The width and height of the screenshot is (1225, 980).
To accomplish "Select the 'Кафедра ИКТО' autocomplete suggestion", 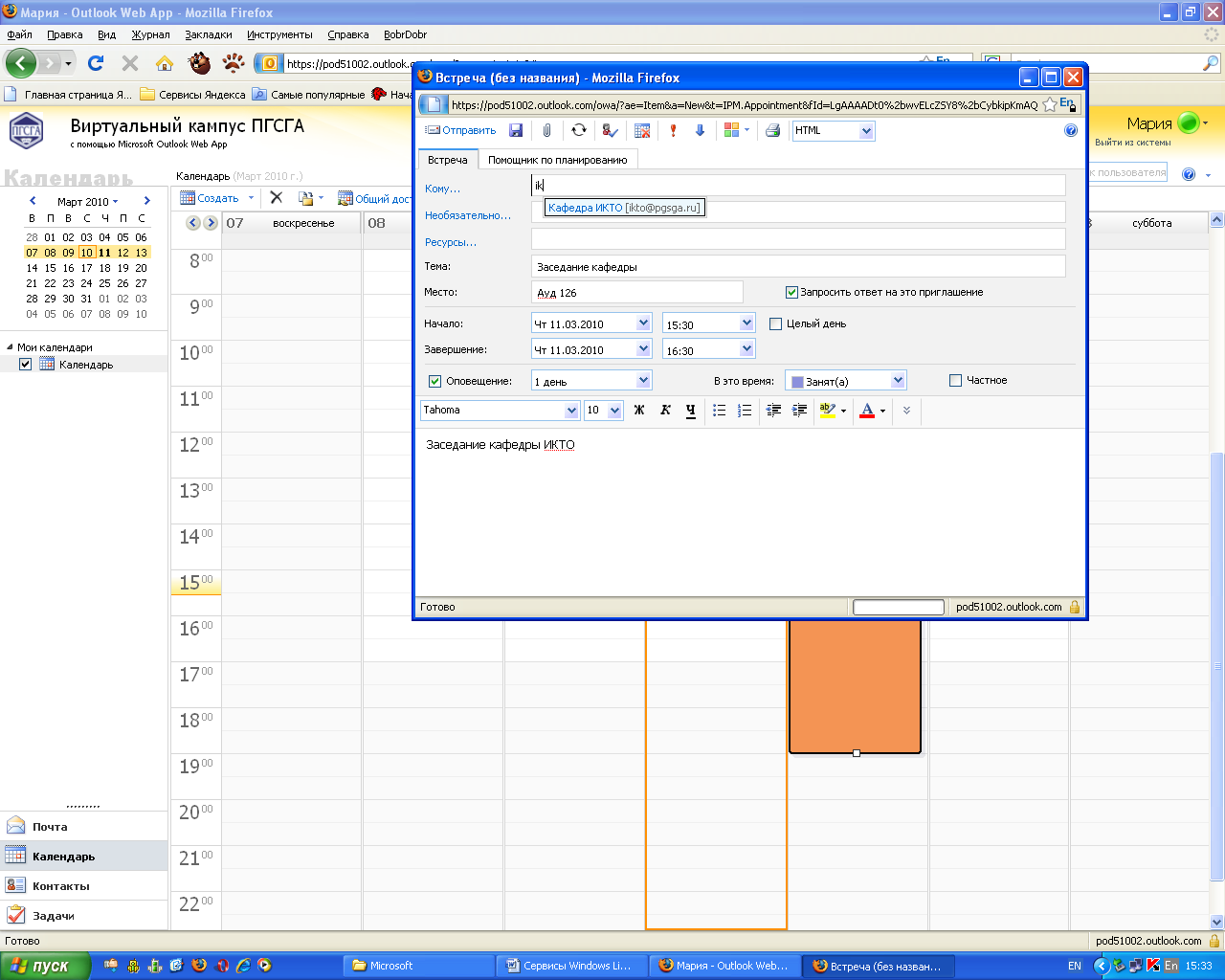I will pos(624,208).
